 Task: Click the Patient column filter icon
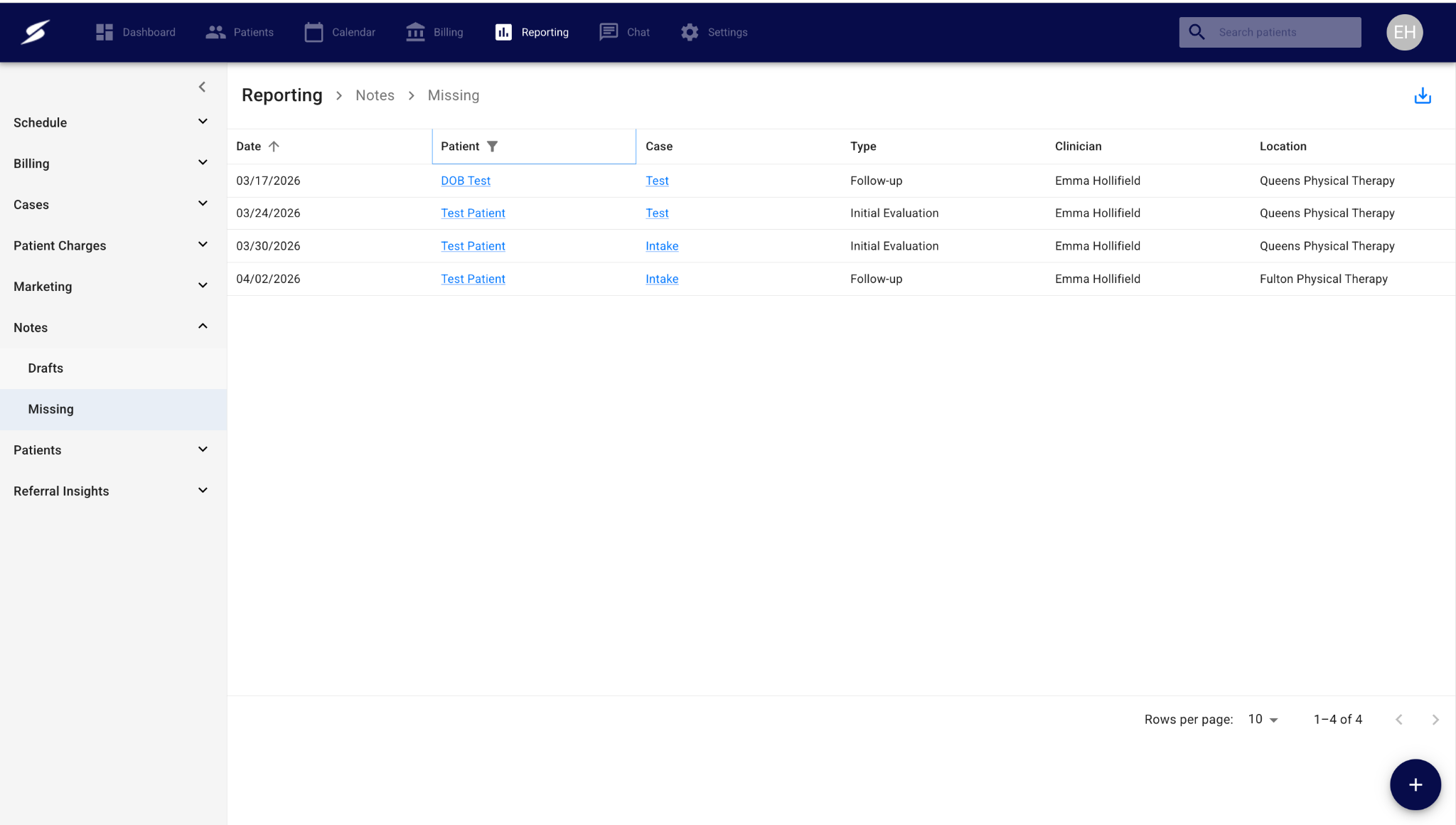(492, 147)
